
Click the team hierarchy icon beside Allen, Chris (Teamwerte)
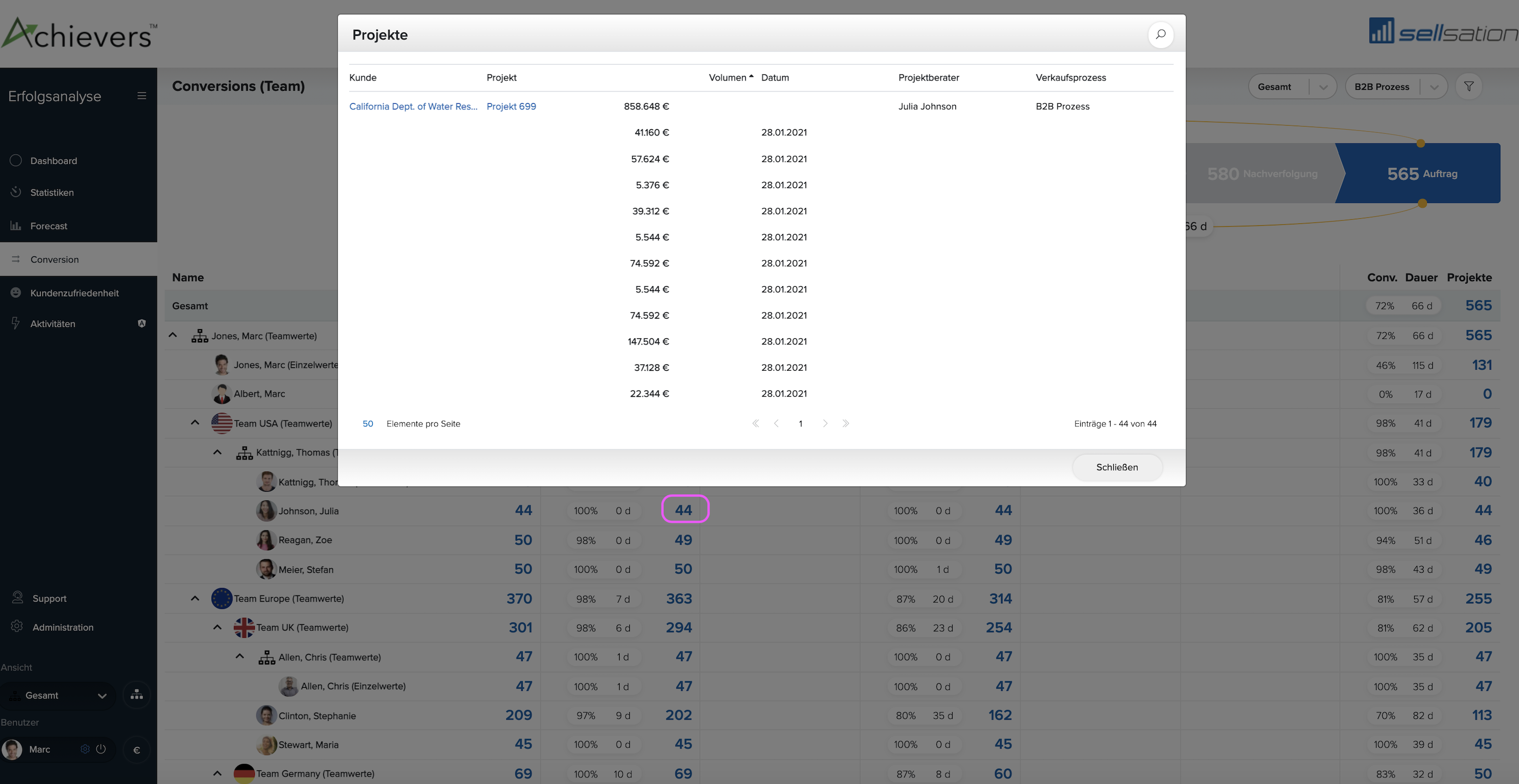point(267,657)
